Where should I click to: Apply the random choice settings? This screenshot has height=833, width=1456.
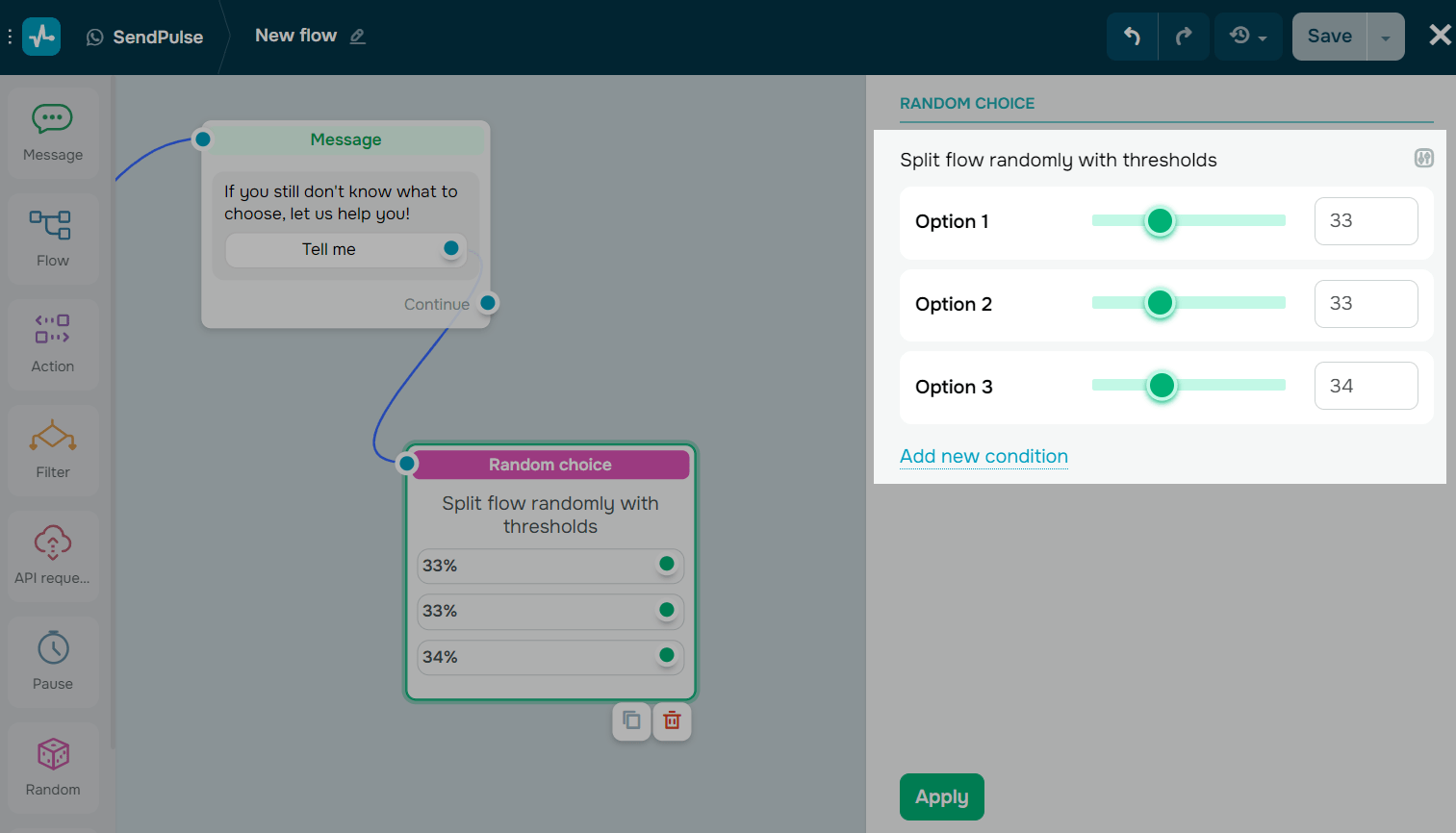941,796
